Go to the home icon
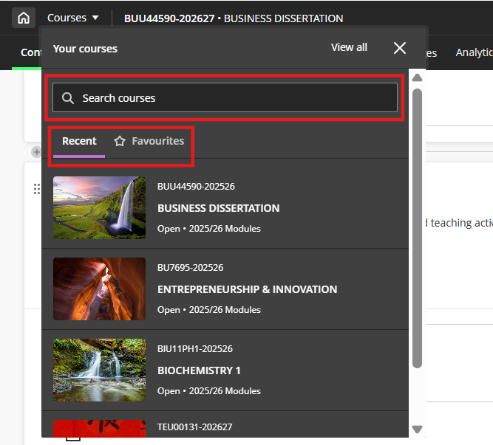Viewport: 493px width, 445px height. (23, 18)
